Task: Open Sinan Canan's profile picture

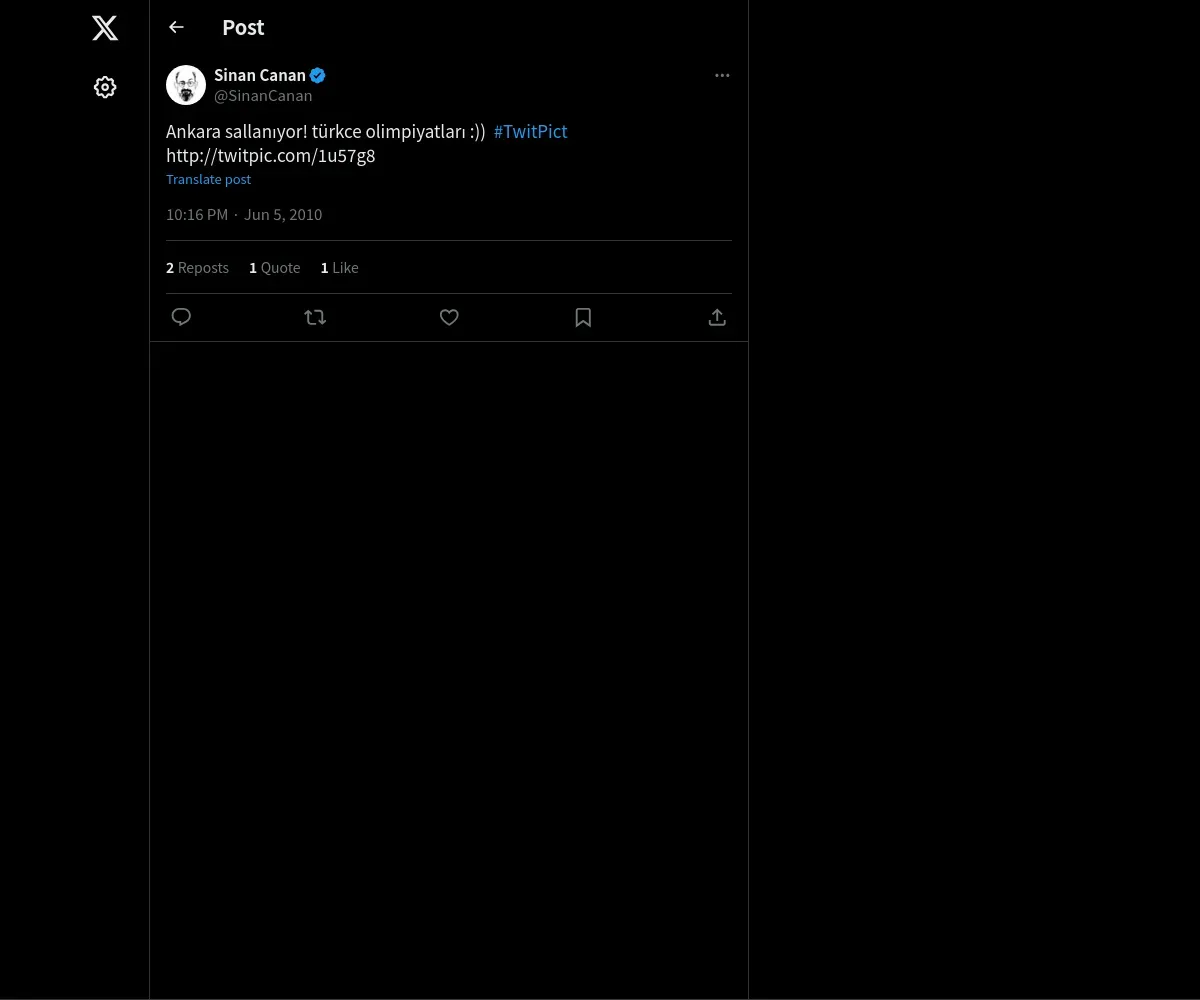Action: (186, 85)
